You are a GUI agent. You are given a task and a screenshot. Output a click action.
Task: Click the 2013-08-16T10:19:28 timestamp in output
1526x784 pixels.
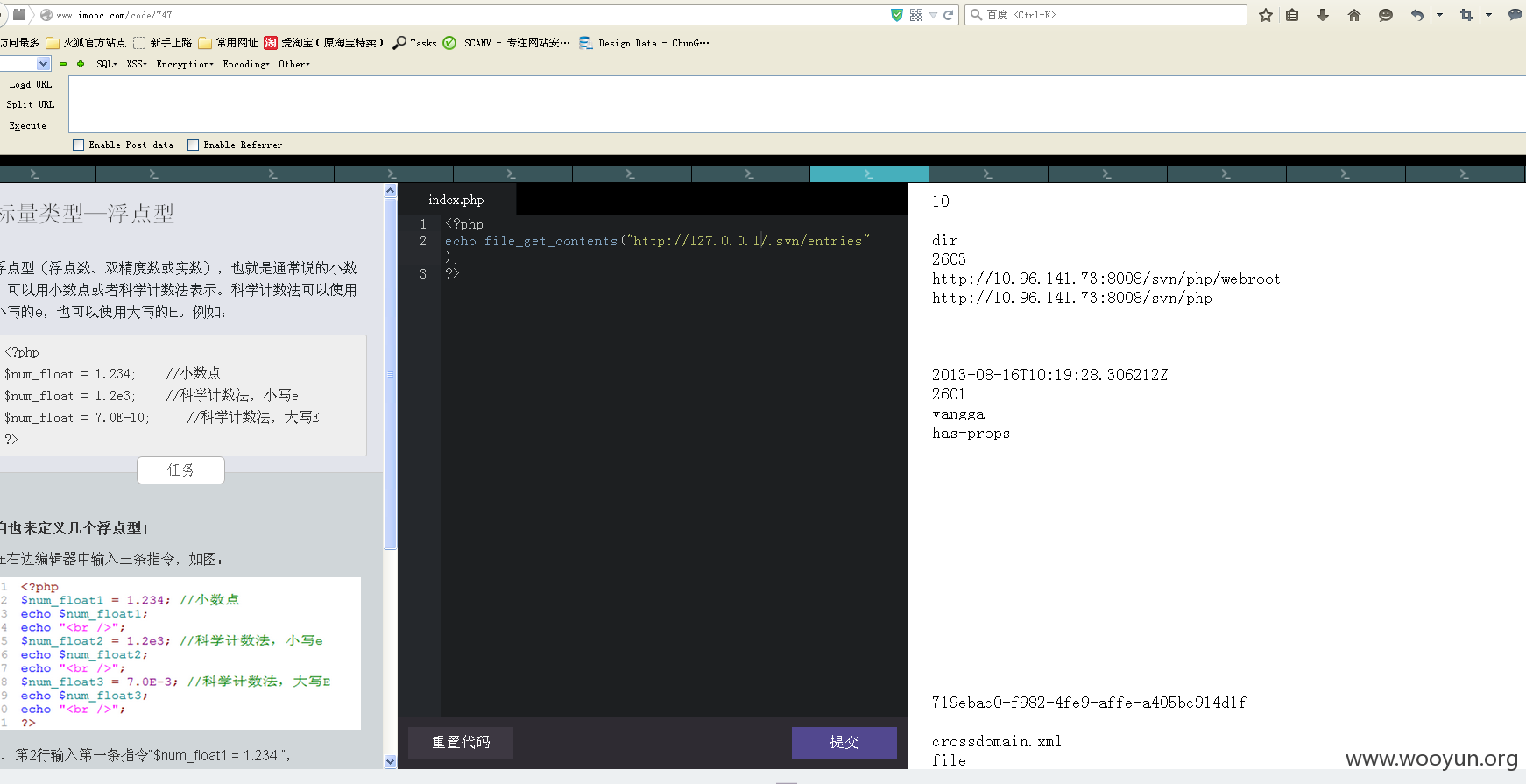coord(1049,375)
